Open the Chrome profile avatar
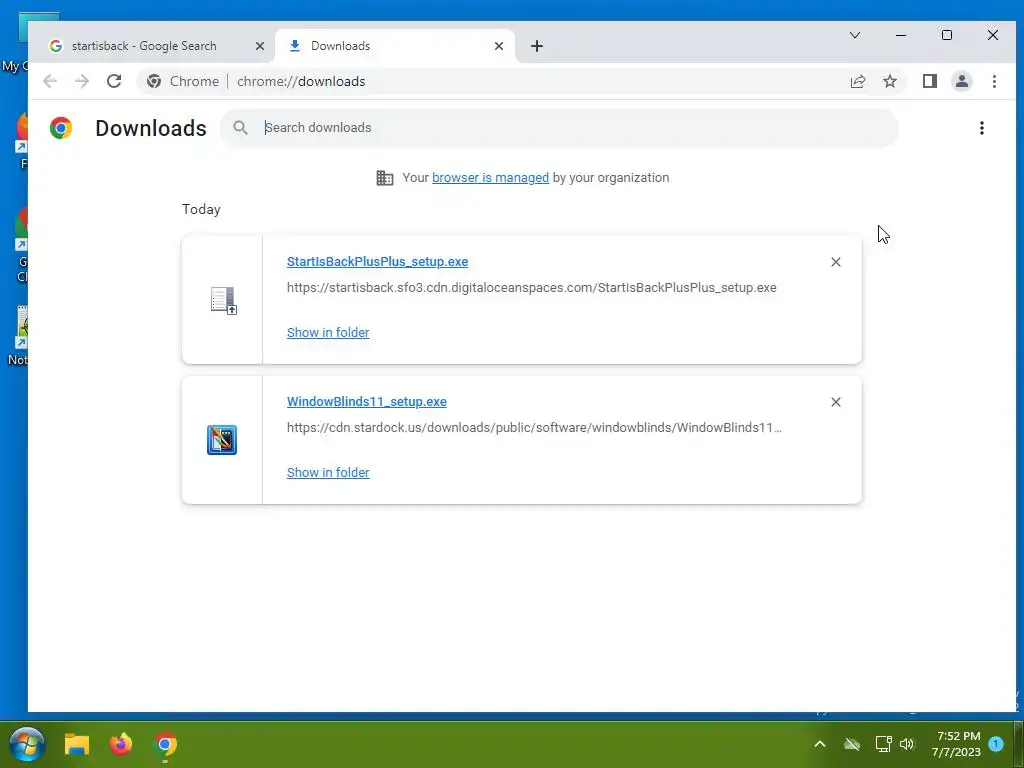Screen dimensions: 1024x768 tap(961, 81)
